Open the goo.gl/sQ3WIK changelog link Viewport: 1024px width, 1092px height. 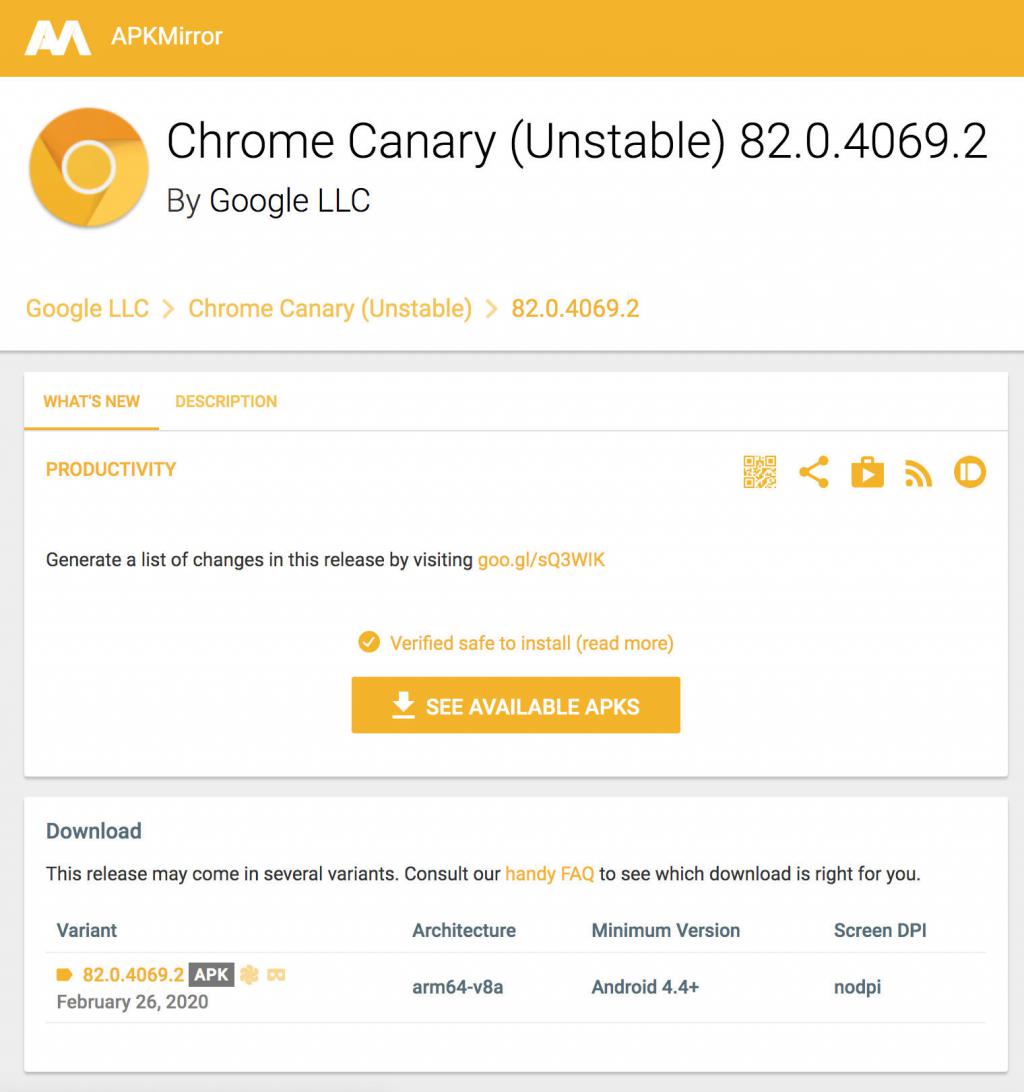[x=541, y=560]
